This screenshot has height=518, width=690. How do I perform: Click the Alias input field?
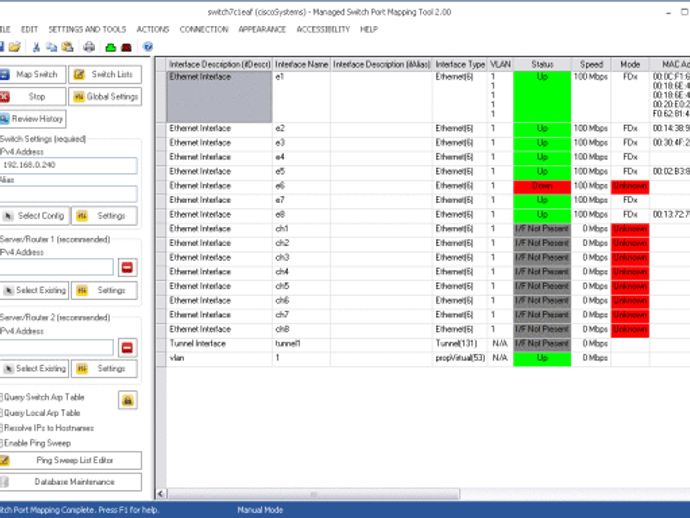69,194
